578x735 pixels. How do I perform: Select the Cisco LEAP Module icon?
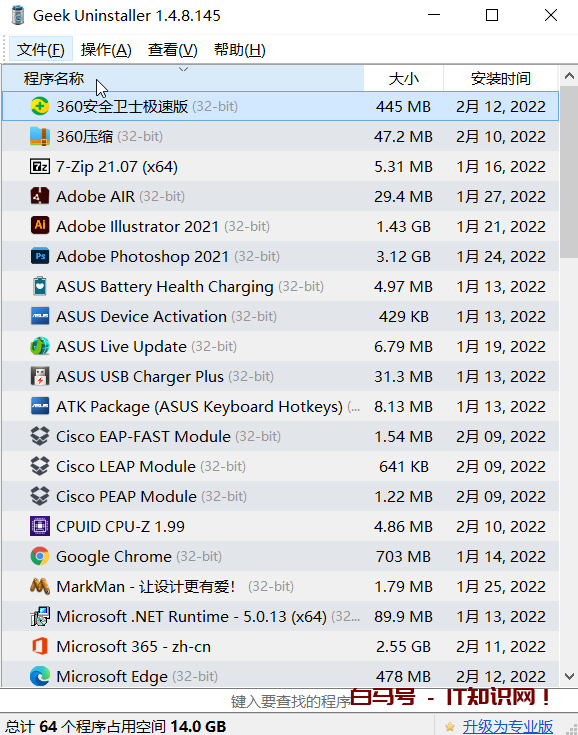pos(40,466)
